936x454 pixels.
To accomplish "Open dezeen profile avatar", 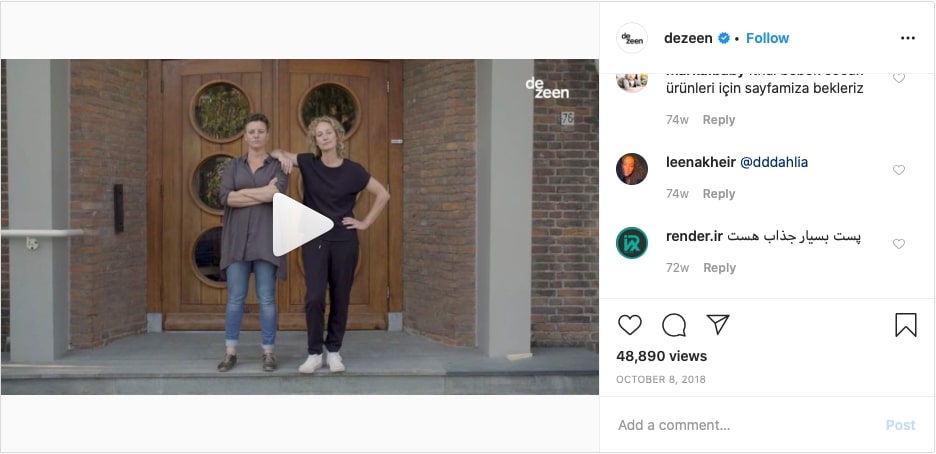I will [x=632, y=38].
